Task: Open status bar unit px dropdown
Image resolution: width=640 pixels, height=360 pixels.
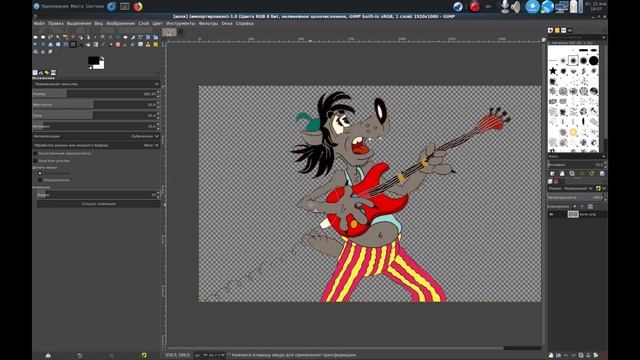Action: coord(201,355)
